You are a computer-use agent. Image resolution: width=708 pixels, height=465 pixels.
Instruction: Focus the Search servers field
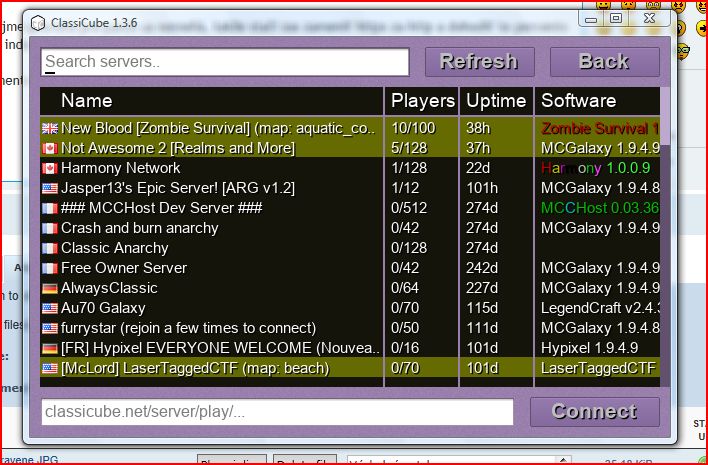[225, 62]
